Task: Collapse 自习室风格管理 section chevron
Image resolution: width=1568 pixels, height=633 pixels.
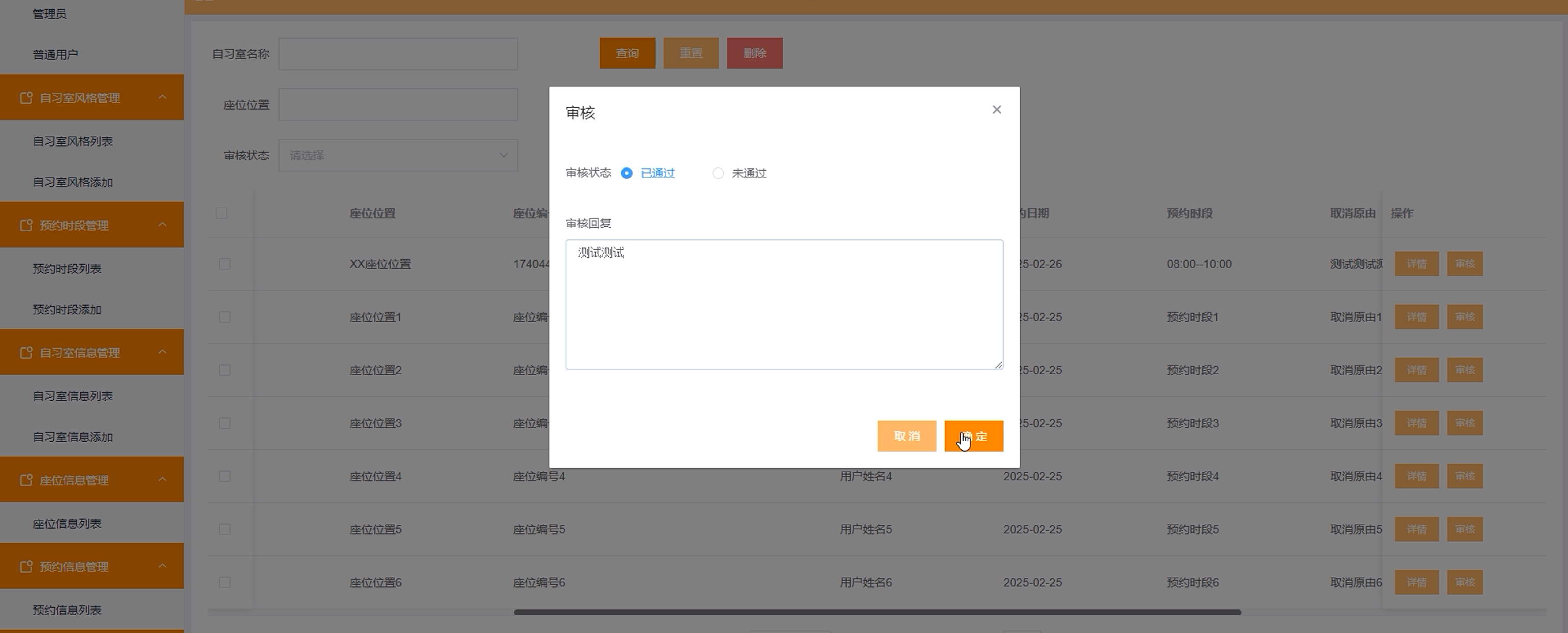Action: point(162,98)
